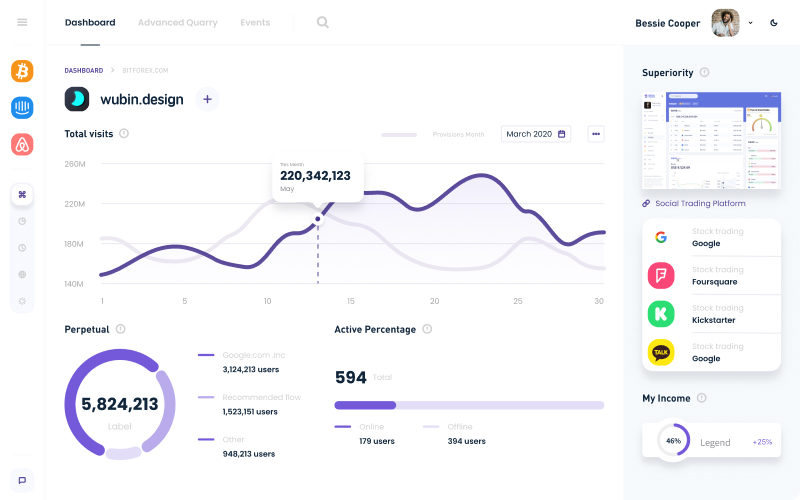Screen dimensions: 800x500
Task: Open the Superiority preview thumbnail
Action: click(710, 140)
